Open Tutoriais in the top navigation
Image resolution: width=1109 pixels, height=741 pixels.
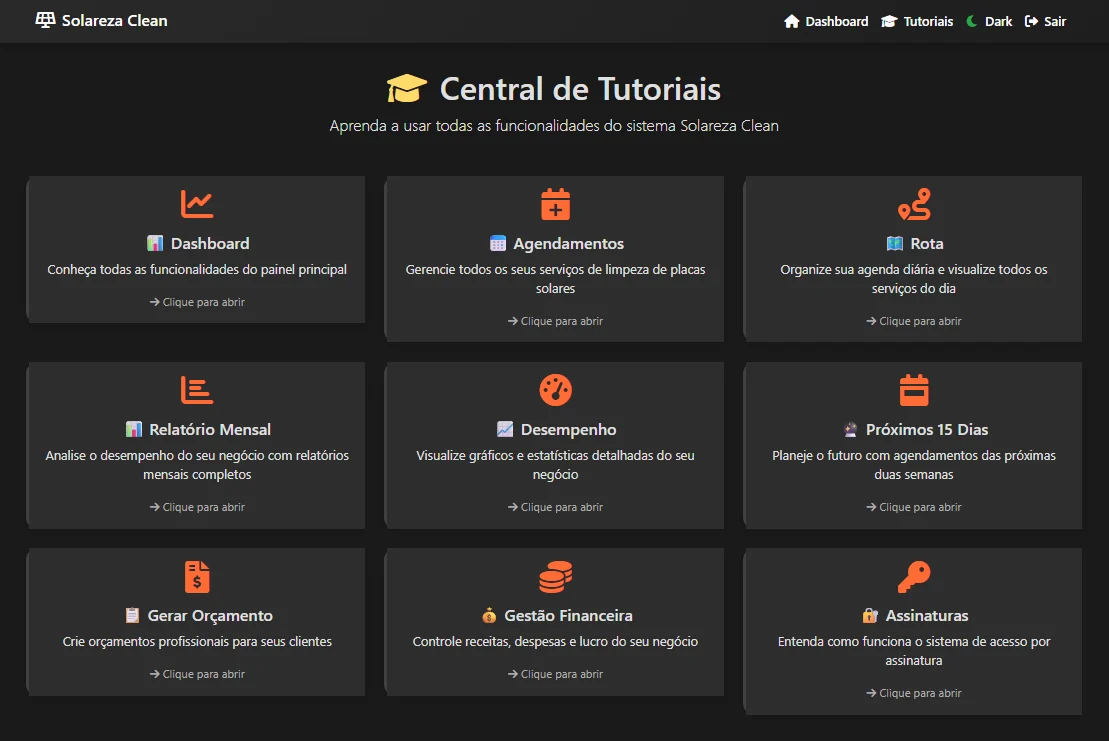917,21
